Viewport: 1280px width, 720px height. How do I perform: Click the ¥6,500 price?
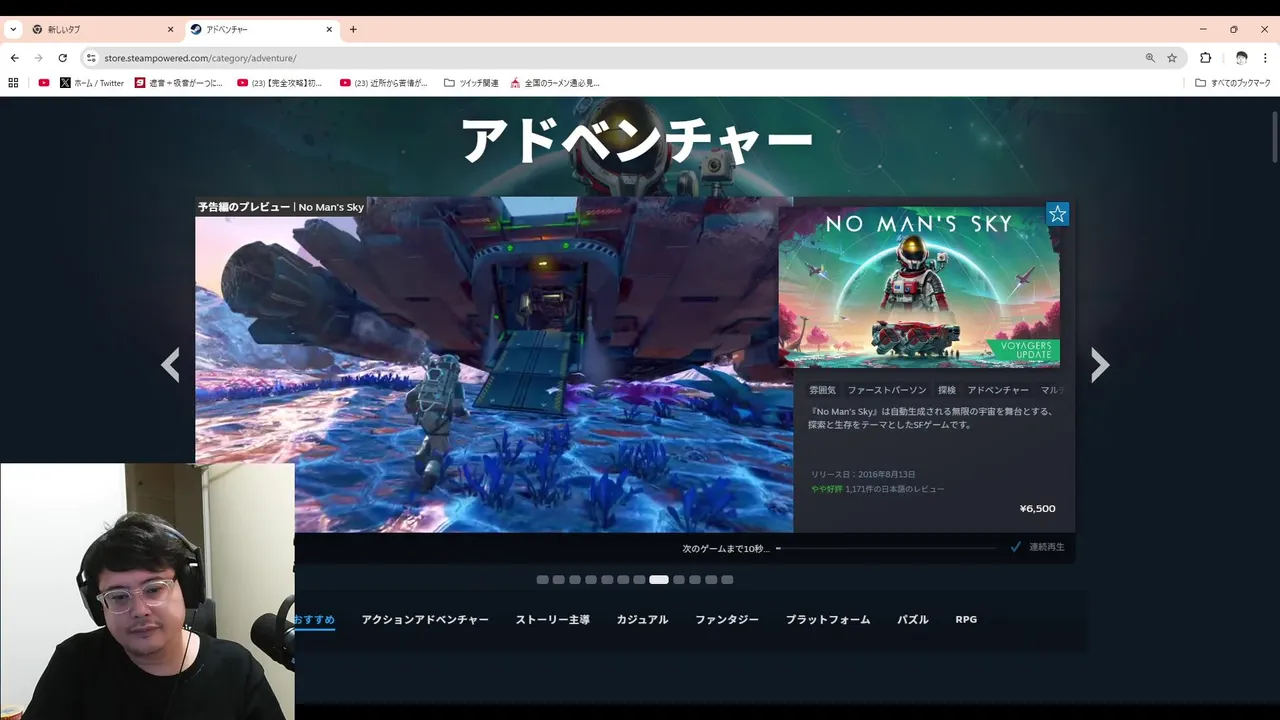[1037, 509]
